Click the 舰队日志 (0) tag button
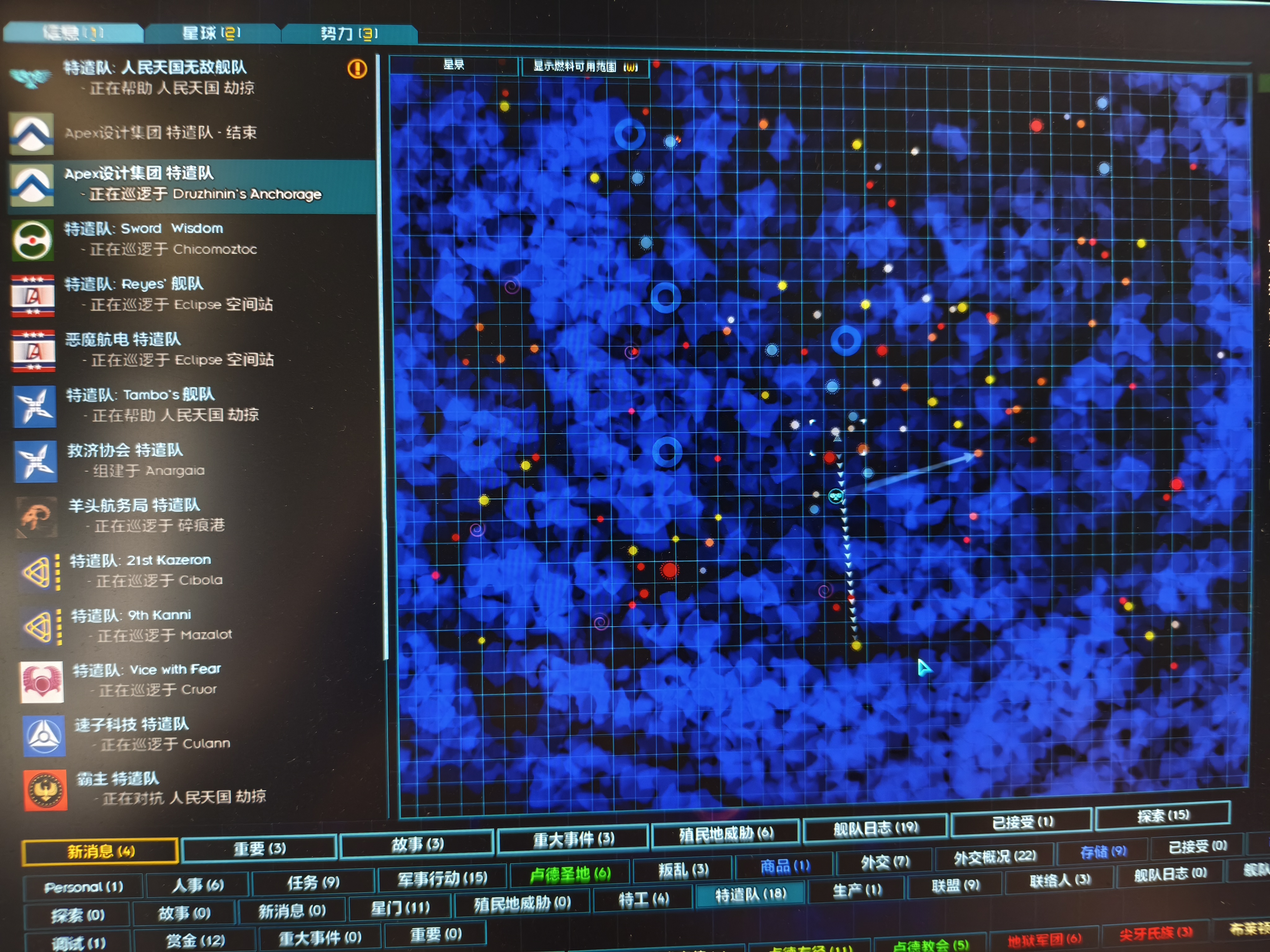The height and width of the screenshot is (952, 1270). (1170, 875)
